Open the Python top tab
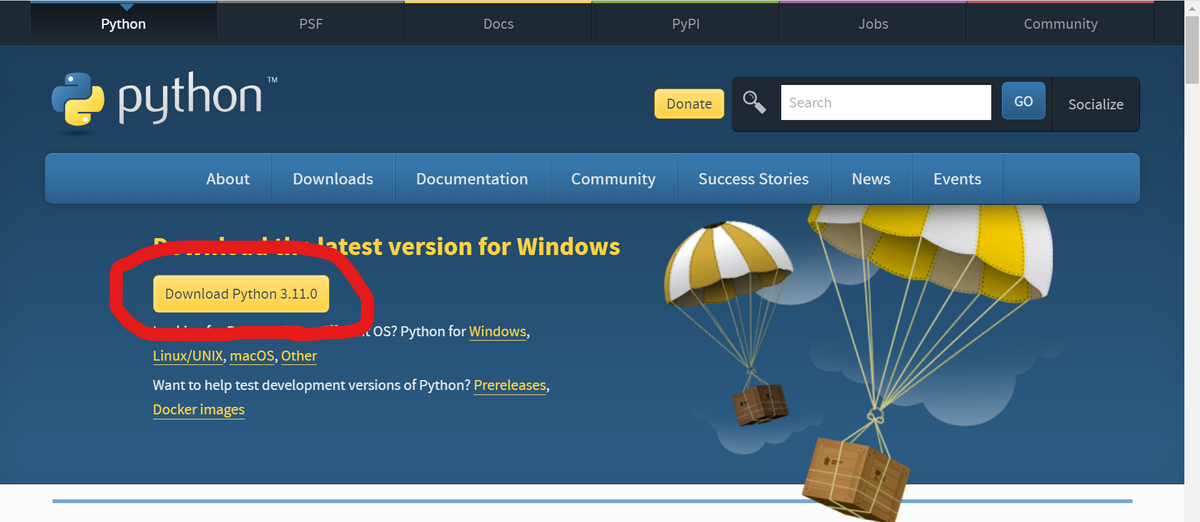This screenshot has width=1200, height=522. [x=123, y=23]
